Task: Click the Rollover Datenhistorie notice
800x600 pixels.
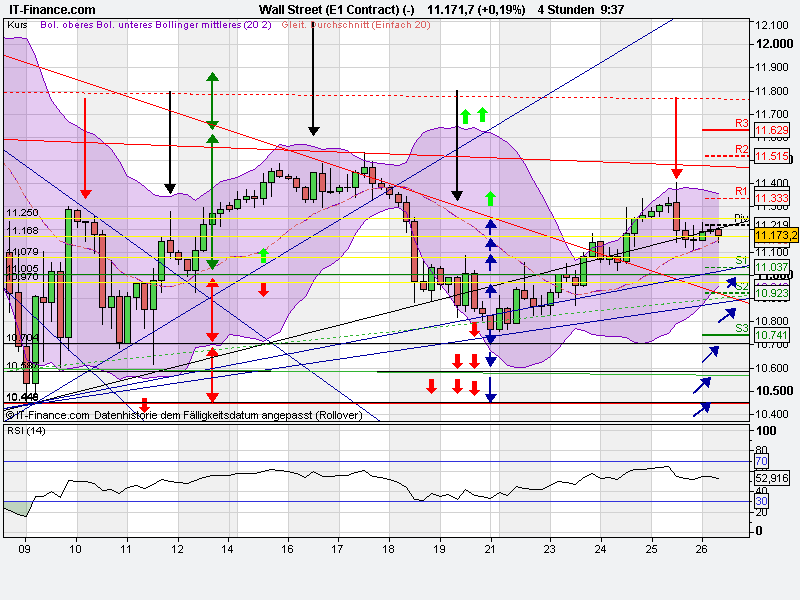Action: click(230, 413)
